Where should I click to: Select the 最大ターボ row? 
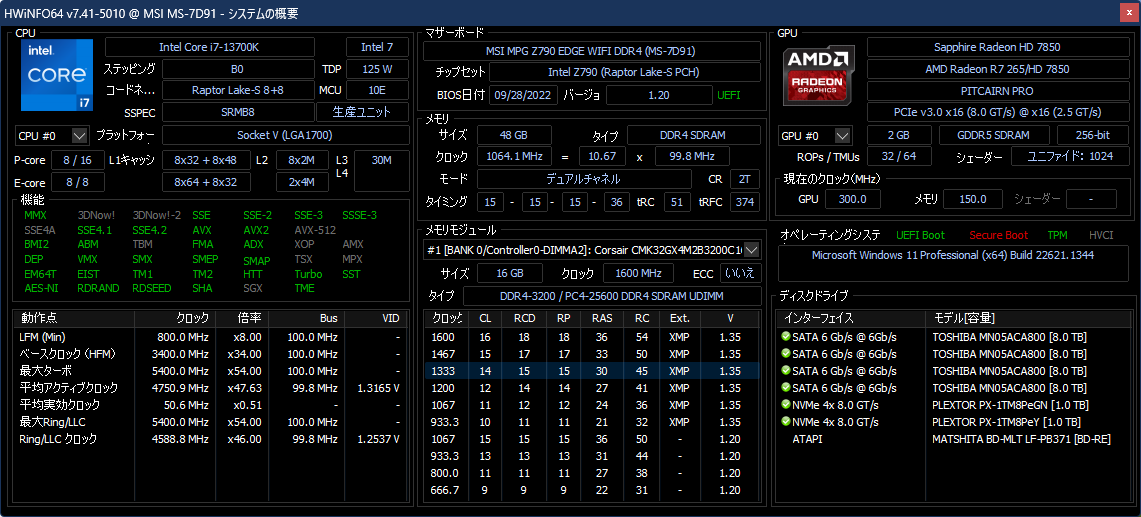[210, 371]
